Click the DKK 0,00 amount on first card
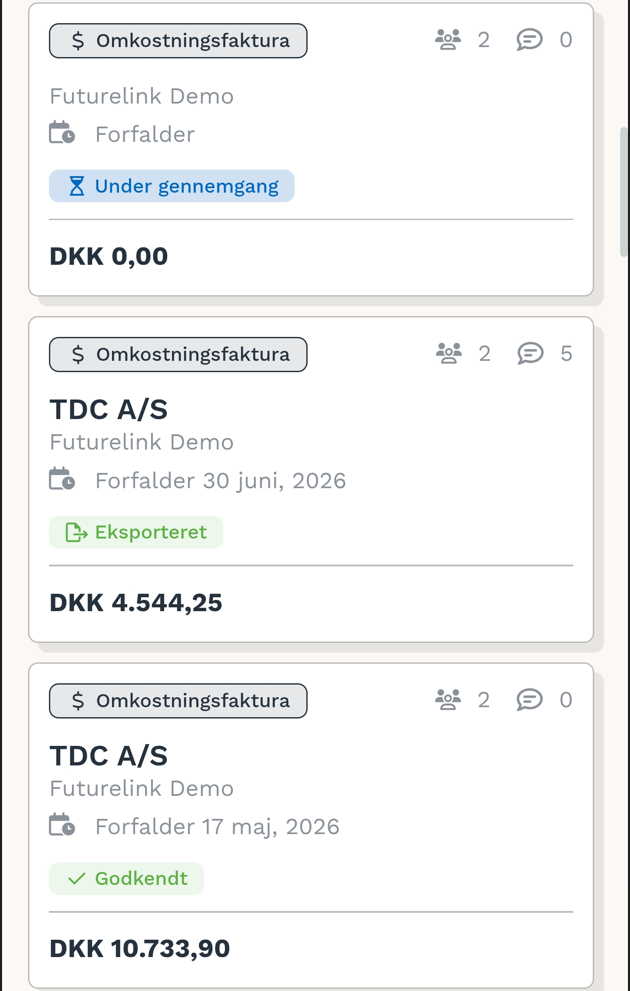This screenshot has height=991, width=630. (109, 257)
